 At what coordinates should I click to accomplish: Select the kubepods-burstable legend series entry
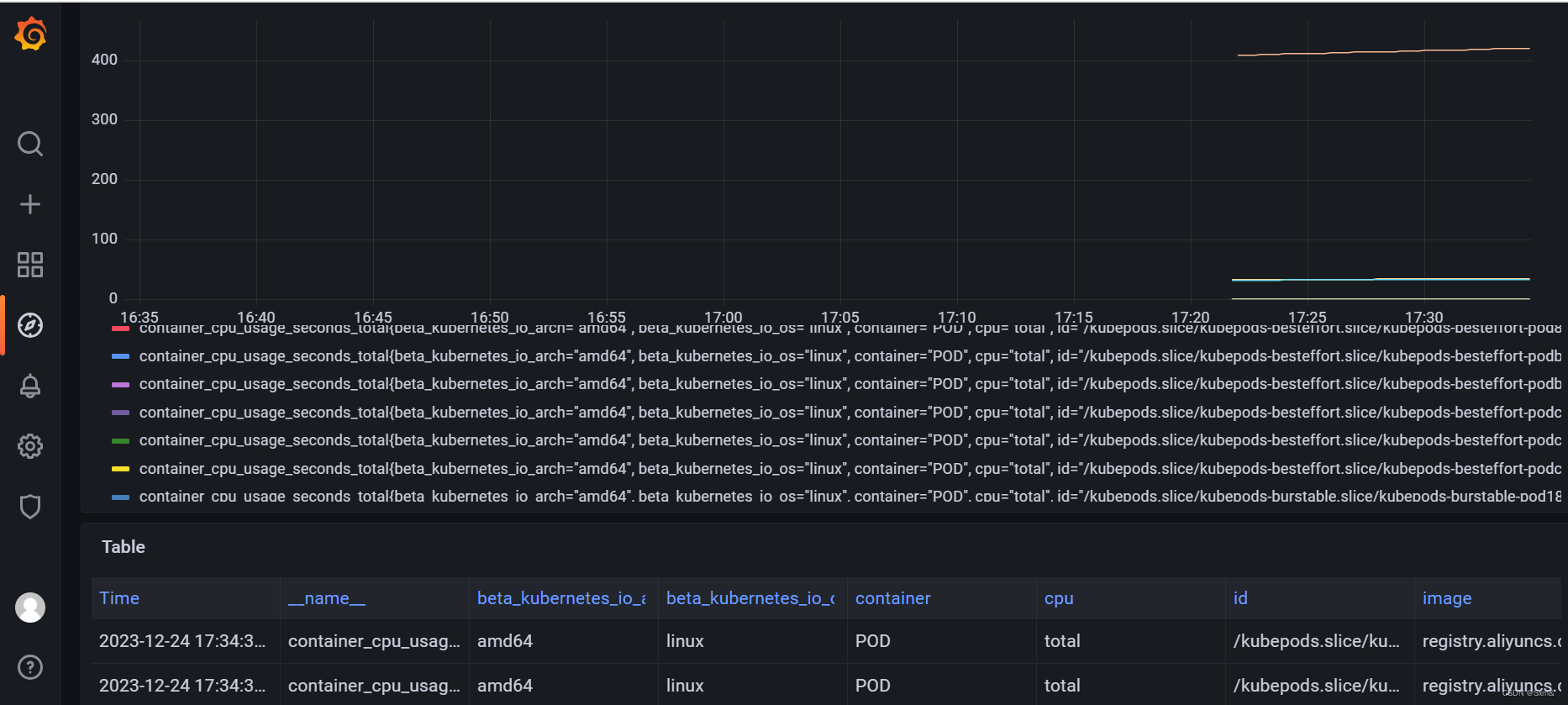tap(850, 497)
